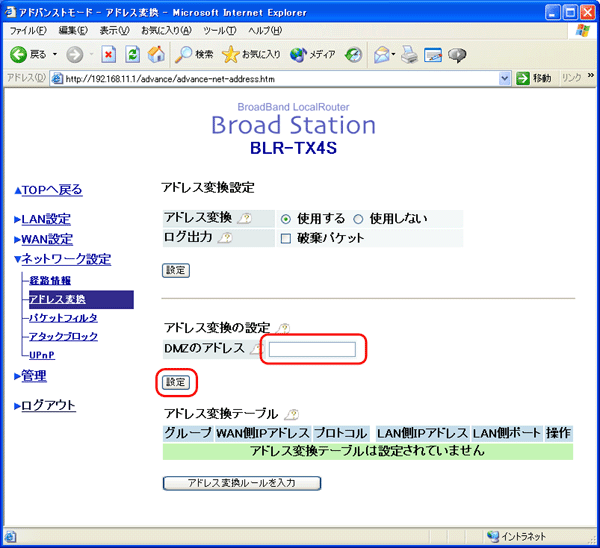Click help icon beside アドレス変換 label

click(x=245, y=219)
